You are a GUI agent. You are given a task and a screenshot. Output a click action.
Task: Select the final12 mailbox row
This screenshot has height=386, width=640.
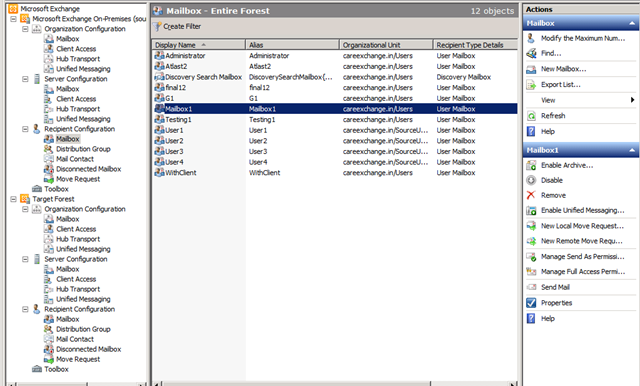click(335, 87)
